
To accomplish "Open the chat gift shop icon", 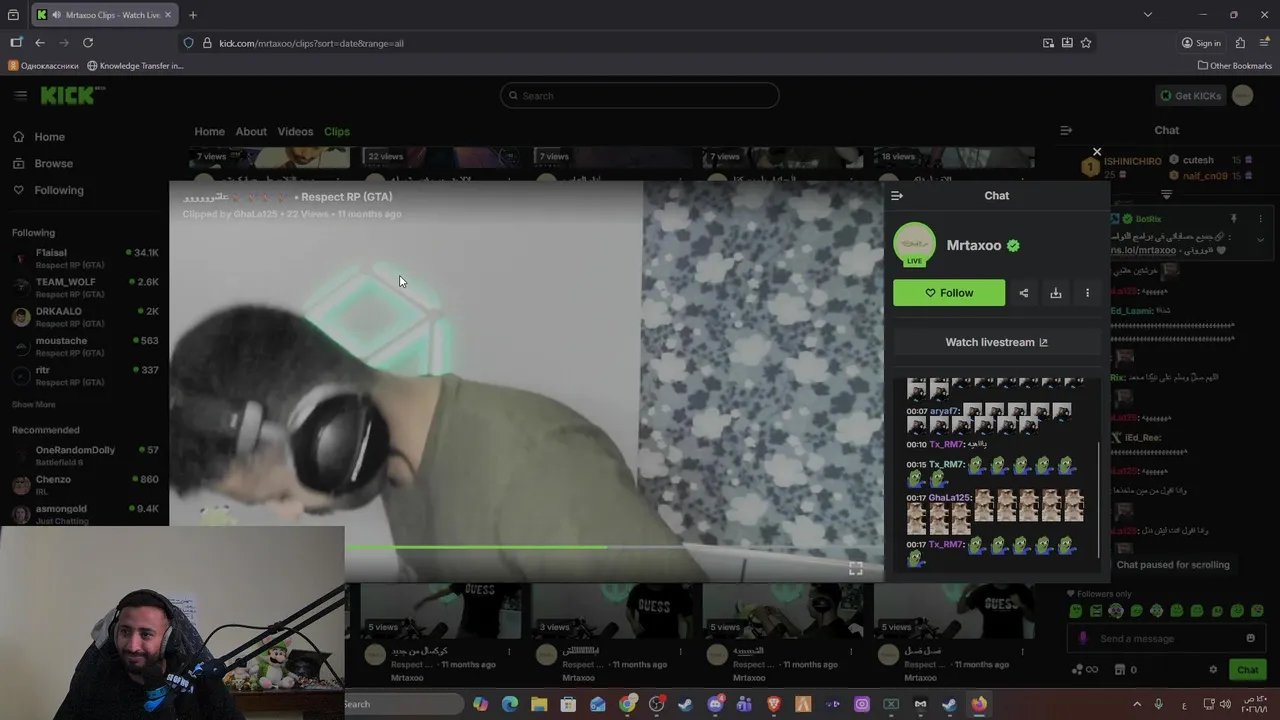I will 1120,670.
